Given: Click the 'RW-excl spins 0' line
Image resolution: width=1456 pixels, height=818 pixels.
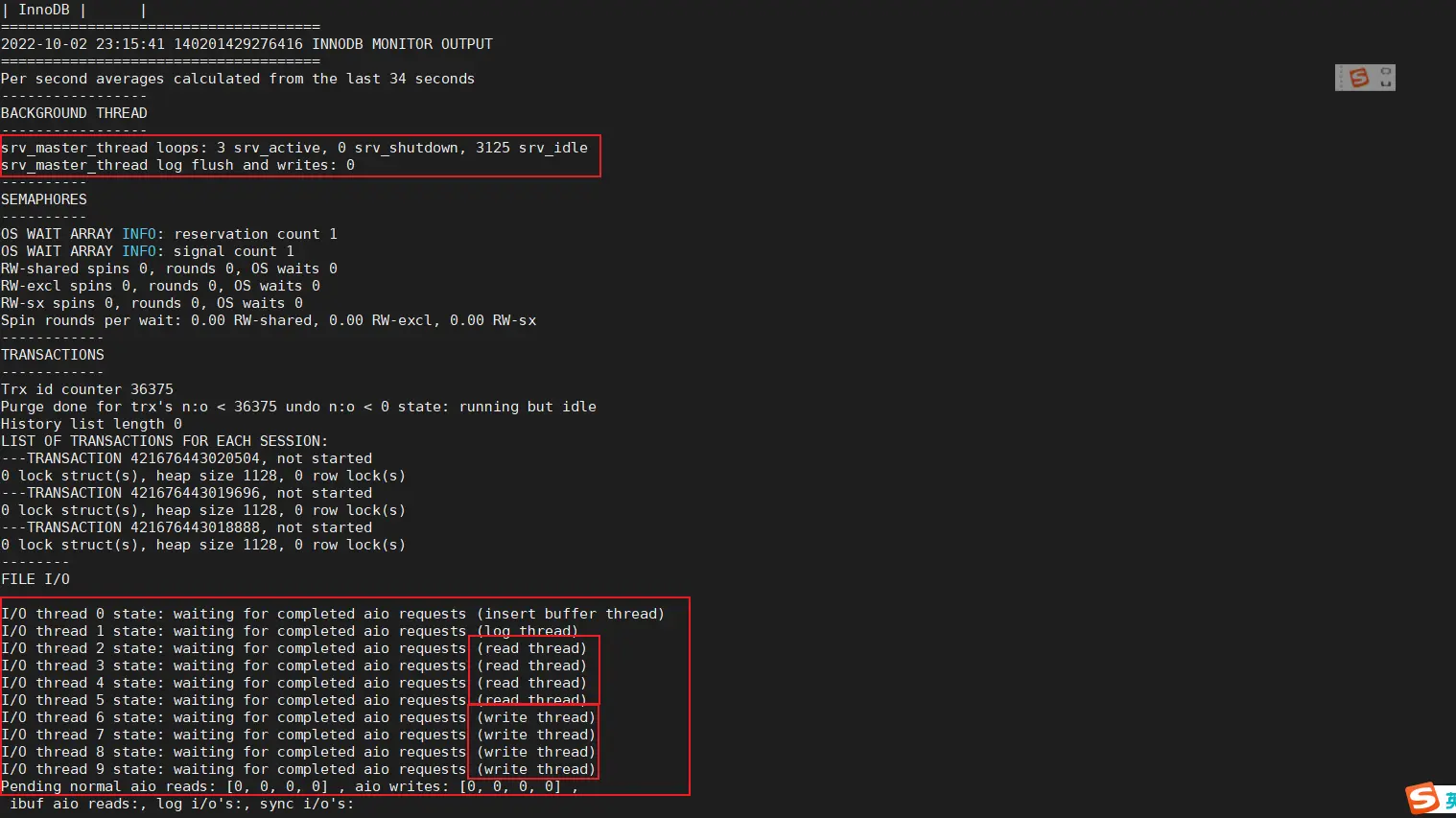Looking at the screenshot, I should pyautogui.click(x=160, y=286).
